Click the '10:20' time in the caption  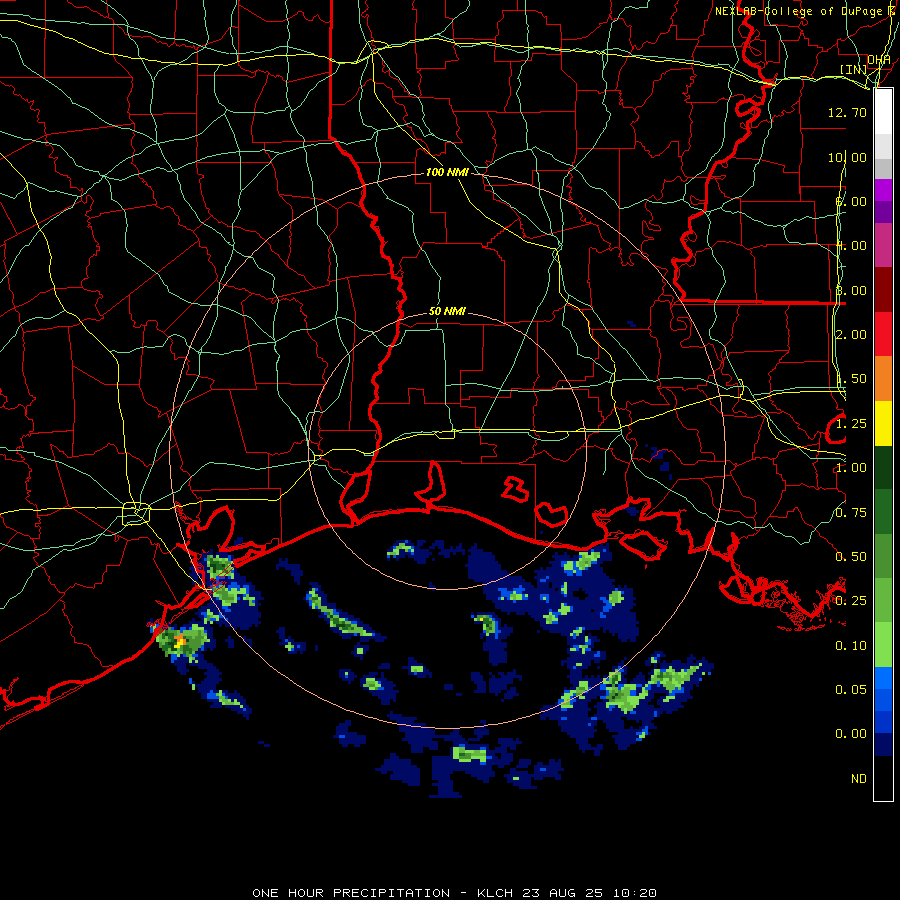pos(634,893)
